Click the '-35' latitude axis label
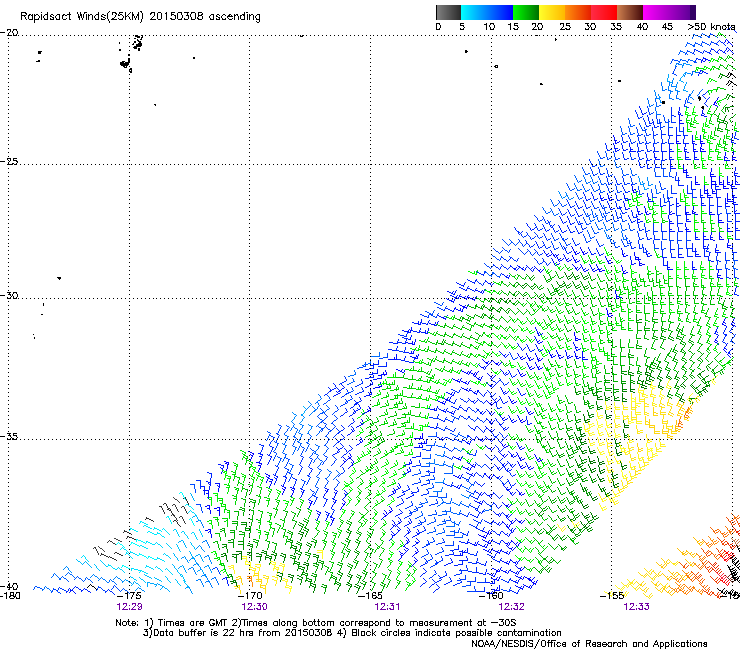 [9, 437]
